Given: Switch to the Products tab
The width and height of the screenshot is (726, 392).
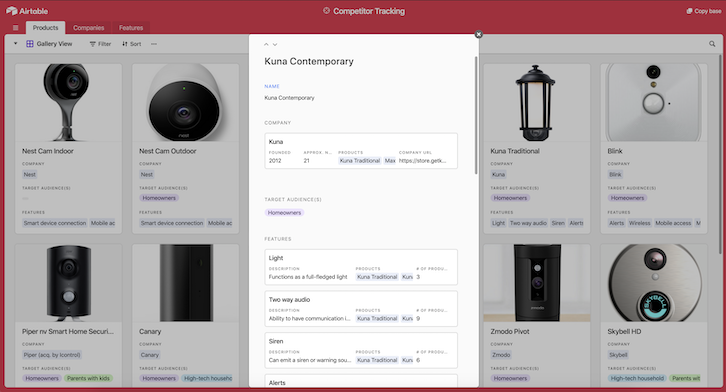Looking at the screenshot, I should coord(45,28).
